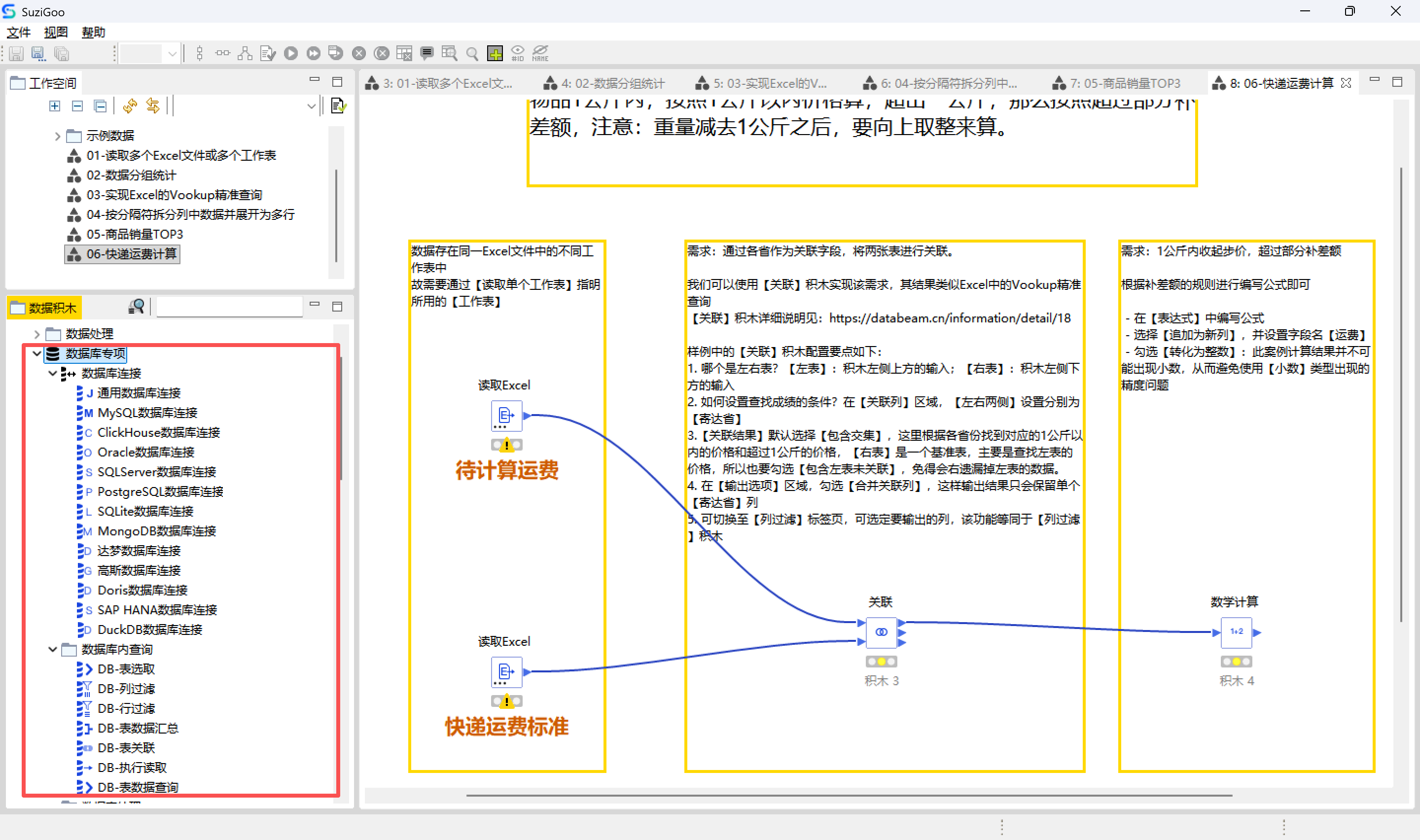Image resolution: width=1420 pixels, height=840 pixels.
Task: Close the 06-快递运费计算 editor tab
Action: click(x=1347, y=83)
